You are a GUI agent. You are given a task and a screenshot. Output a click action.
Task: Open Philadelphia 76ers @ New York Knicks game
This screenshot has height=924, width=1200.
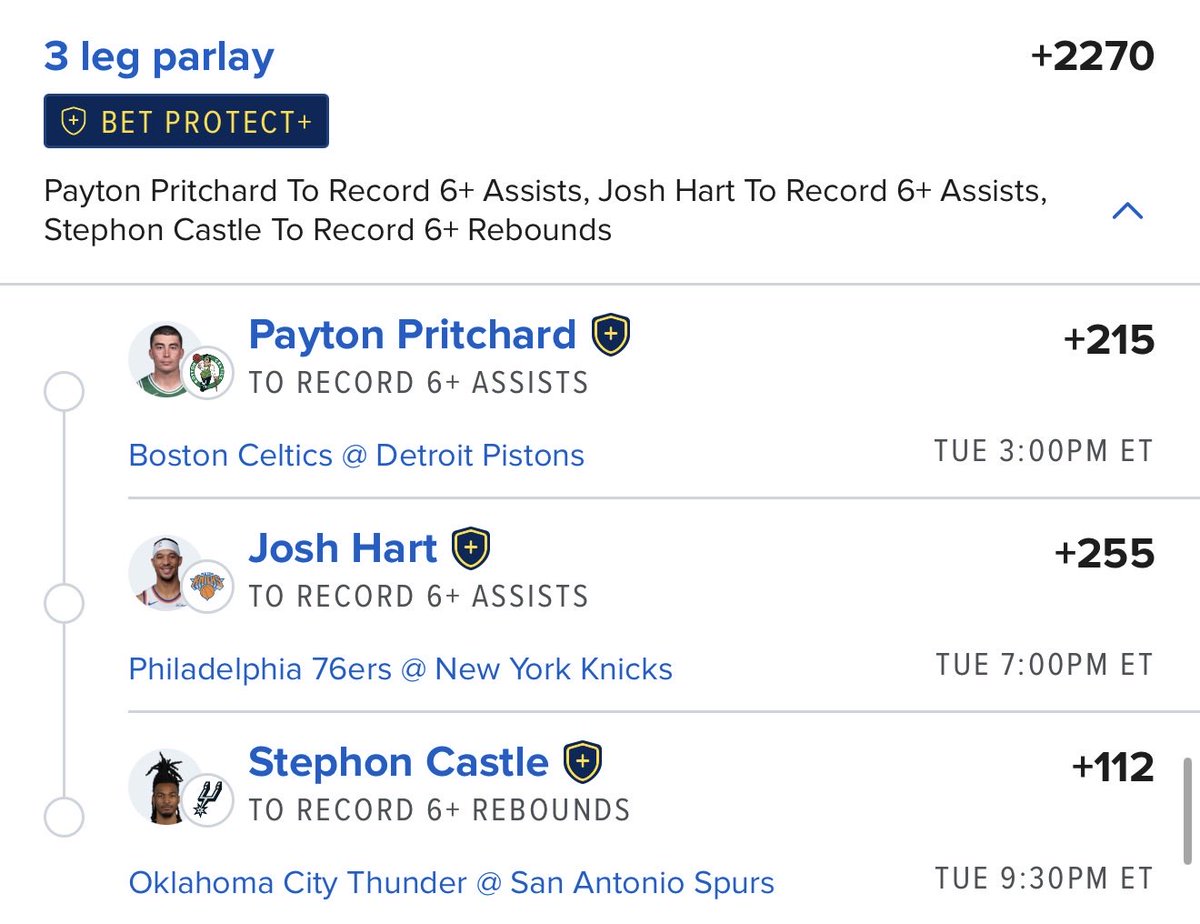coord(401,668)
